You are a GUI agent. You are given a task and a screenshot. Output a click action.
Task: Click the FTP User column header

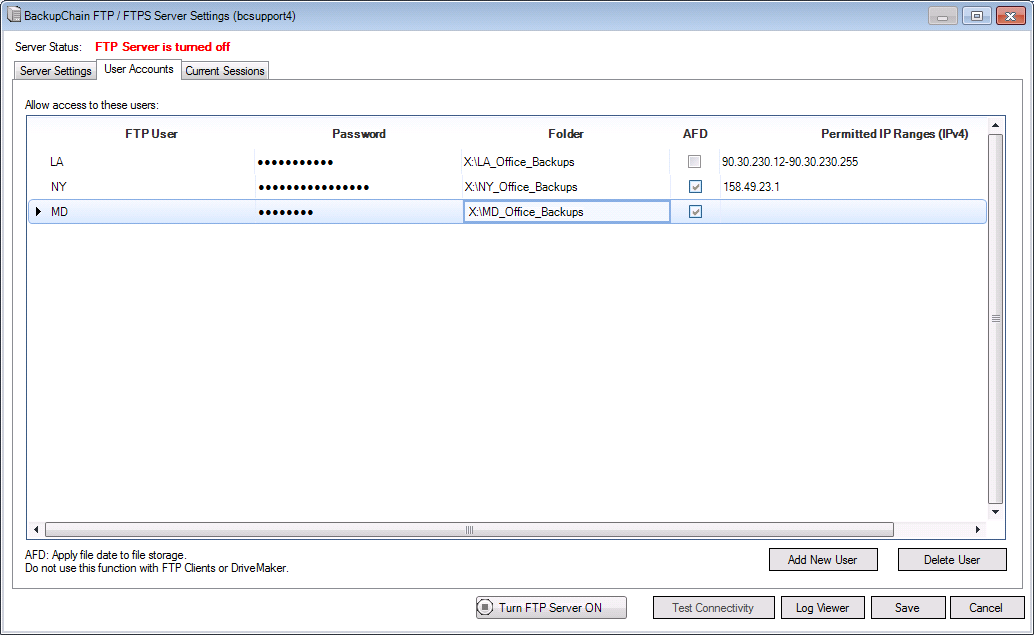151,134
